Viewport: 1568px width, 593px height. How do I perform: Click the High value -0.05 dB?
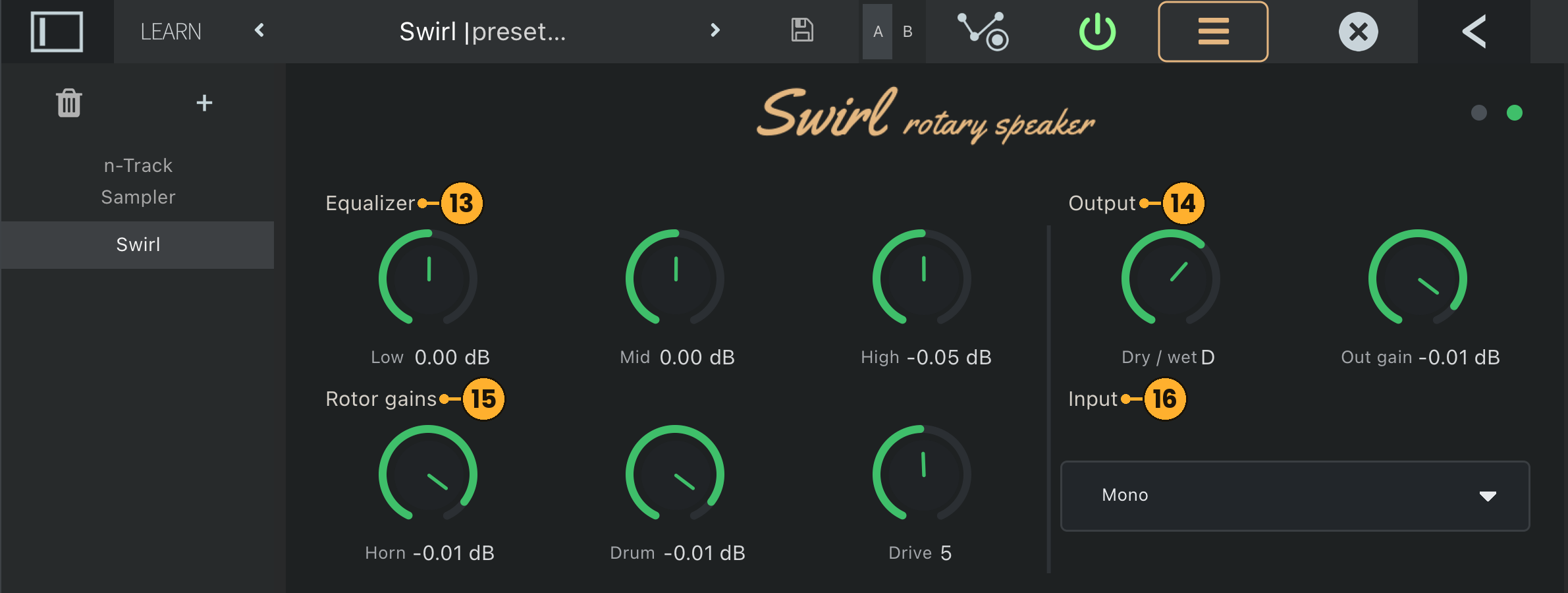tap(949, 357)
